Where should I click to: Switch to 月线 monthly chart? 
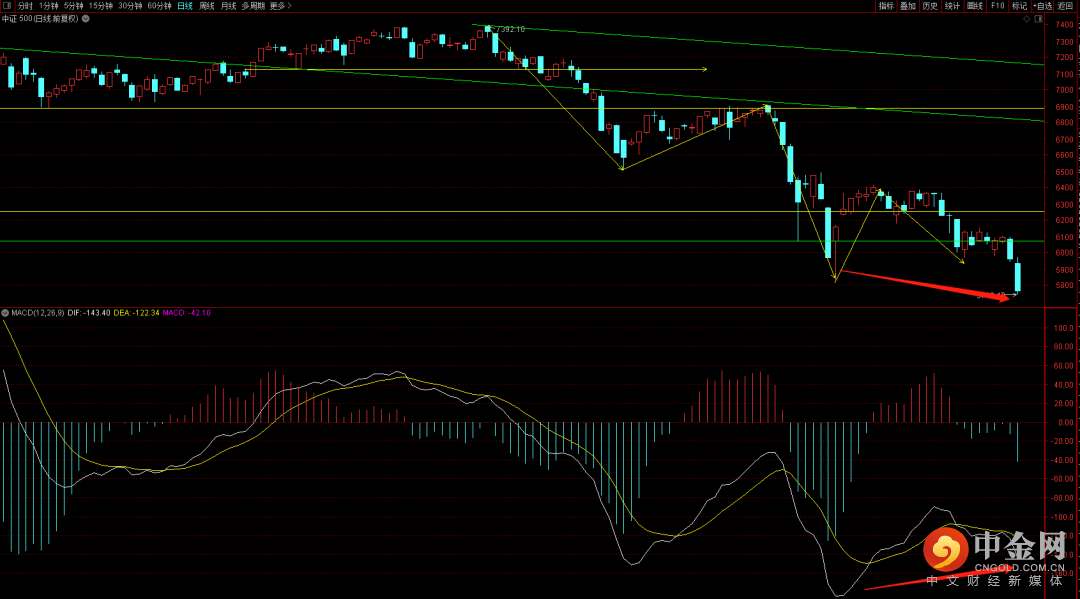point(229,6)
